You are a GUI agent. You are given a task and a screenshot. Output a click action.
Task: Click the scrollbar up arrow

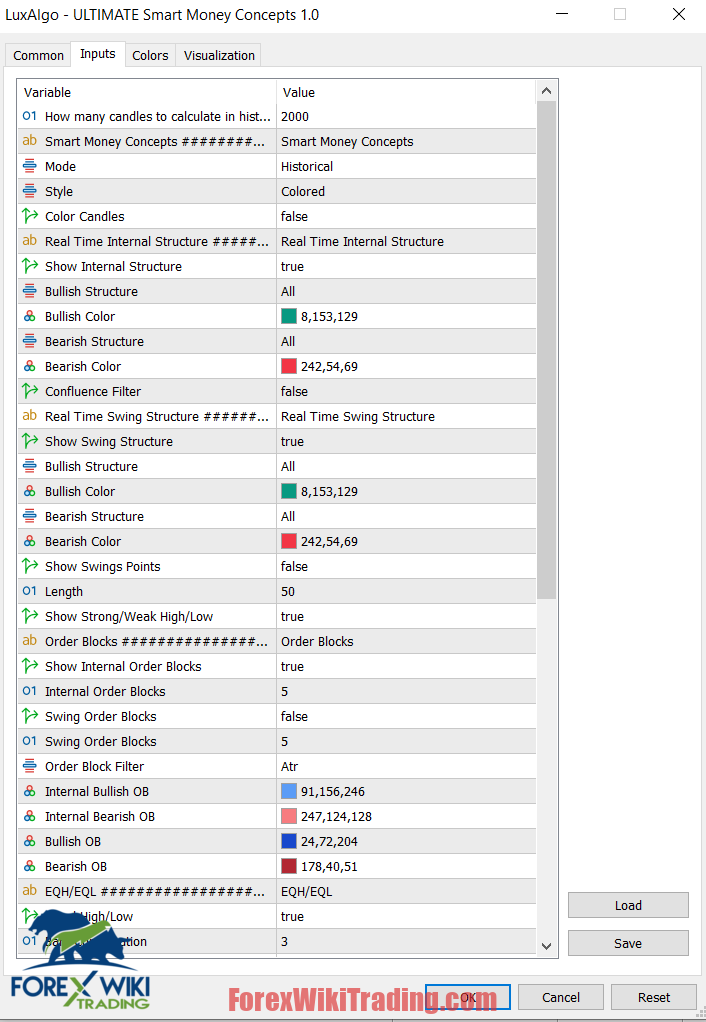[546, 91]
